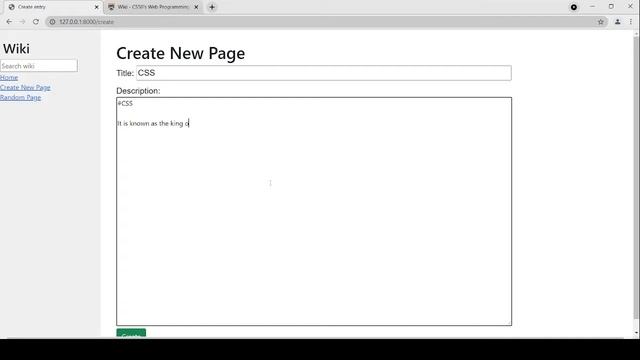Click the Wiki heading in sidebar
The width and height of the screenshot is (640, 360).
[16, 49]
